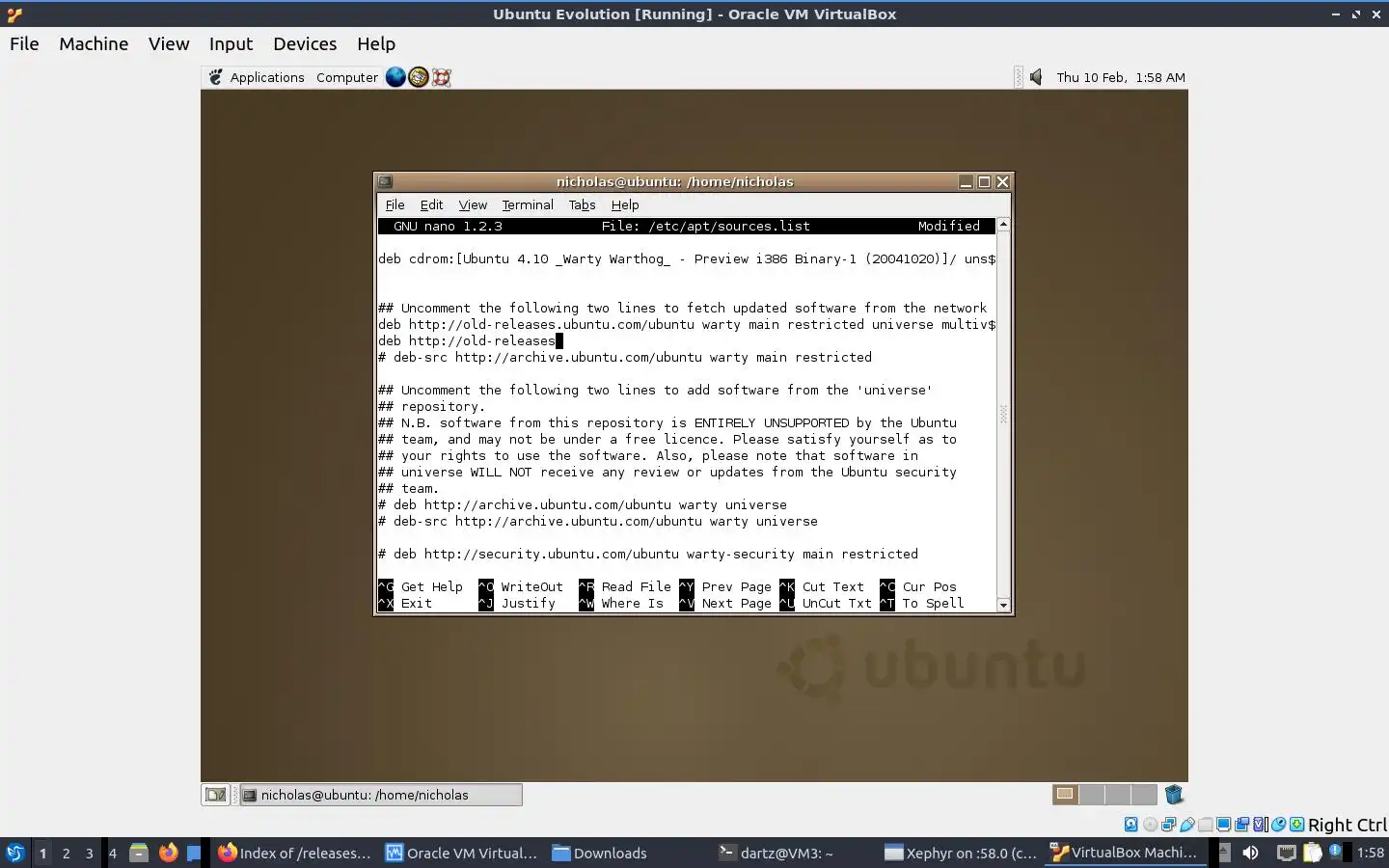Open the terminal's File menu
Viewport: 1389px width, 868px height.
click(x=395, y=204)
